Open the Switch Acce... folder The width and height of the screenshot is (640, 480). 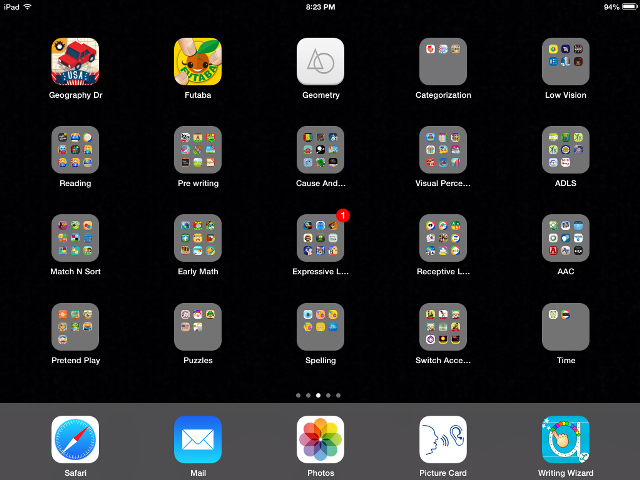pos(443,327)
